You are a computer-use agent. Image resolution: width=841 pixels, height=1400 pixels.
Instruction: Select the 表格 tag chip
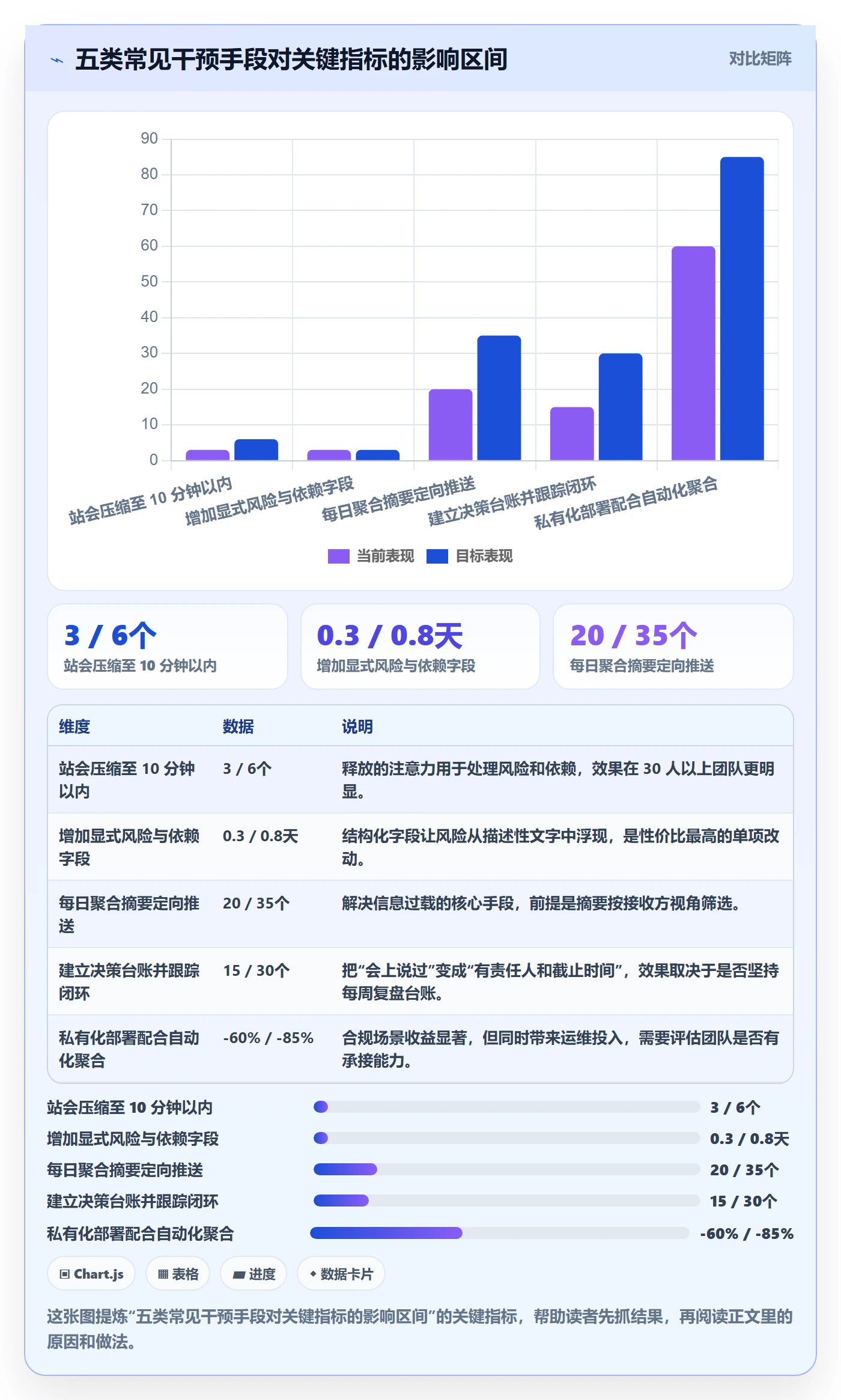[178, 1274]
